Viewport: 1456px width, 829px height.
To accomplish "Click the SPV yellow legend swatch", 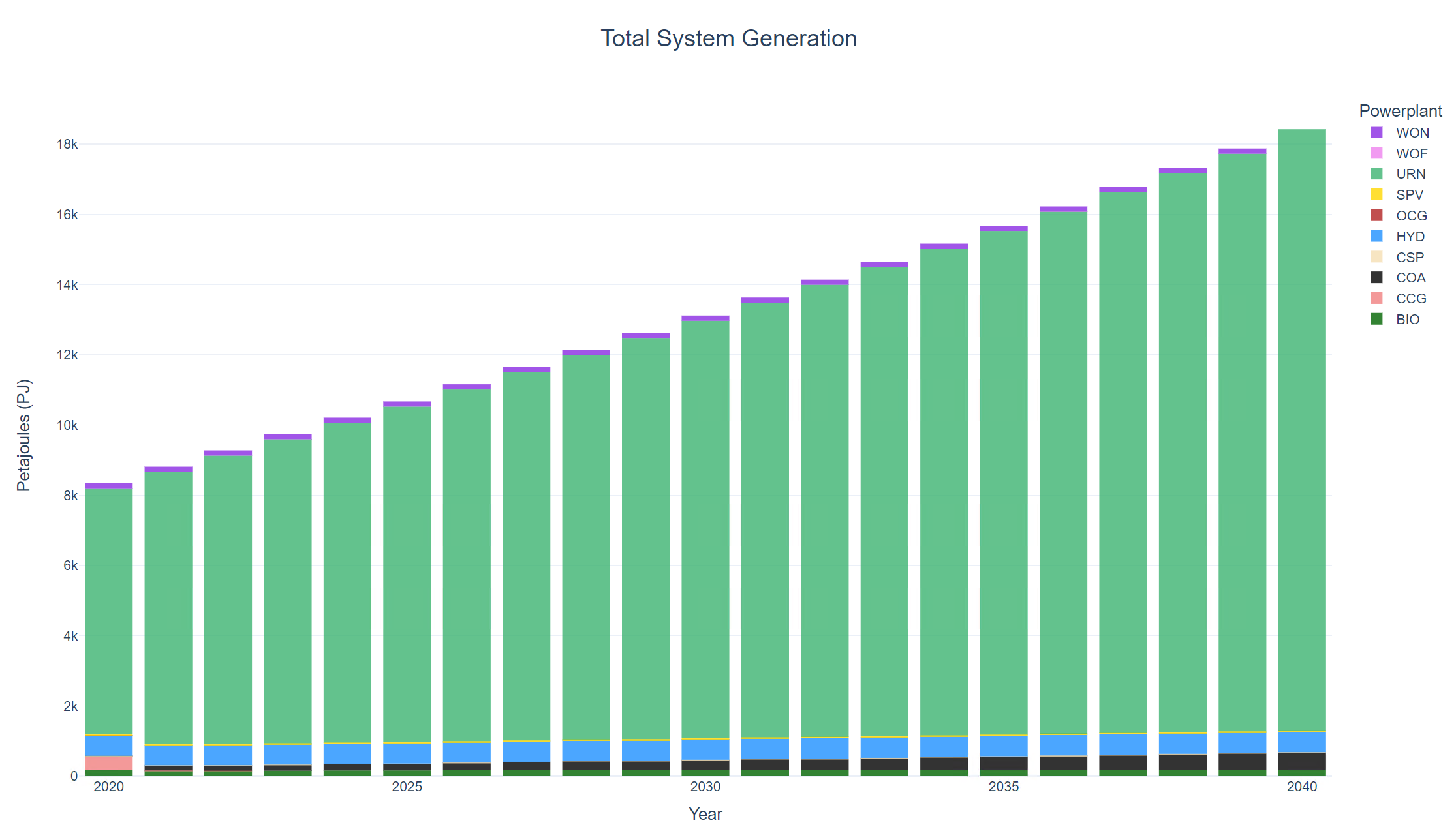I will pos(1376,194).
